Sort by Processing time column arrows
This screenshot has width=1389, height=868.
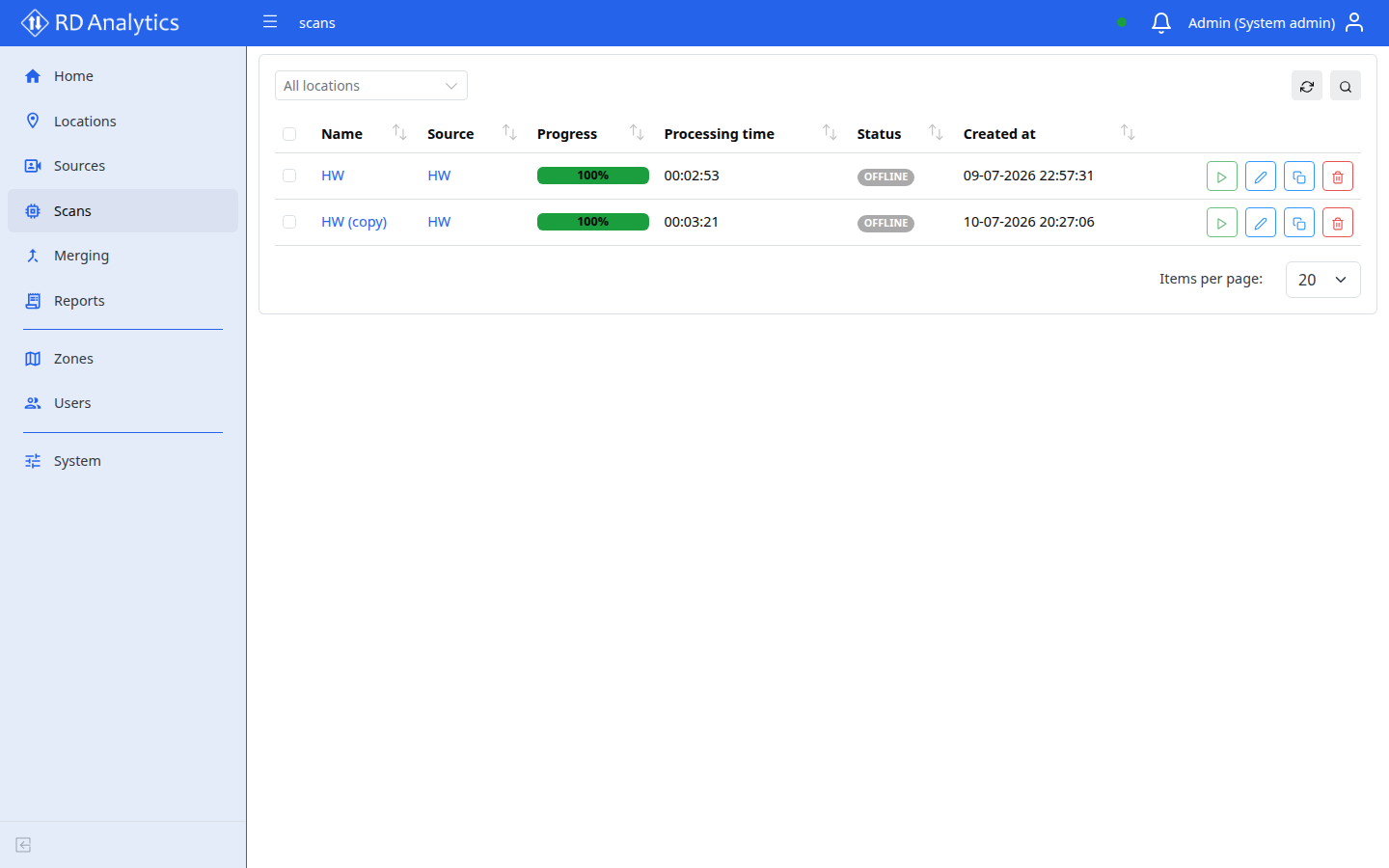tap(830, 132)
